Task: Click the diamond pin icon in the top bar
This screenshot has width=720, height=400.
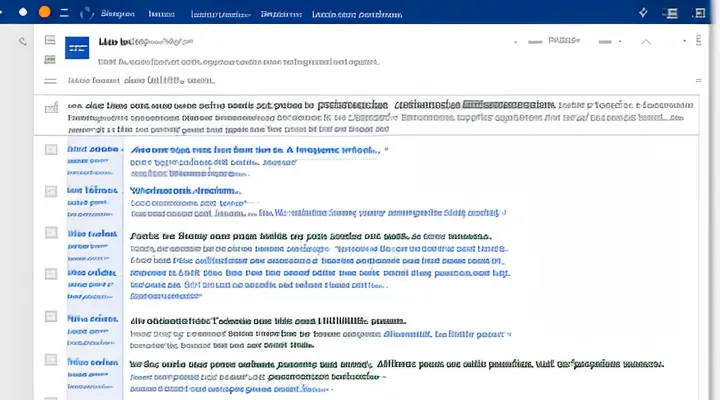Action: pos(643,13)
